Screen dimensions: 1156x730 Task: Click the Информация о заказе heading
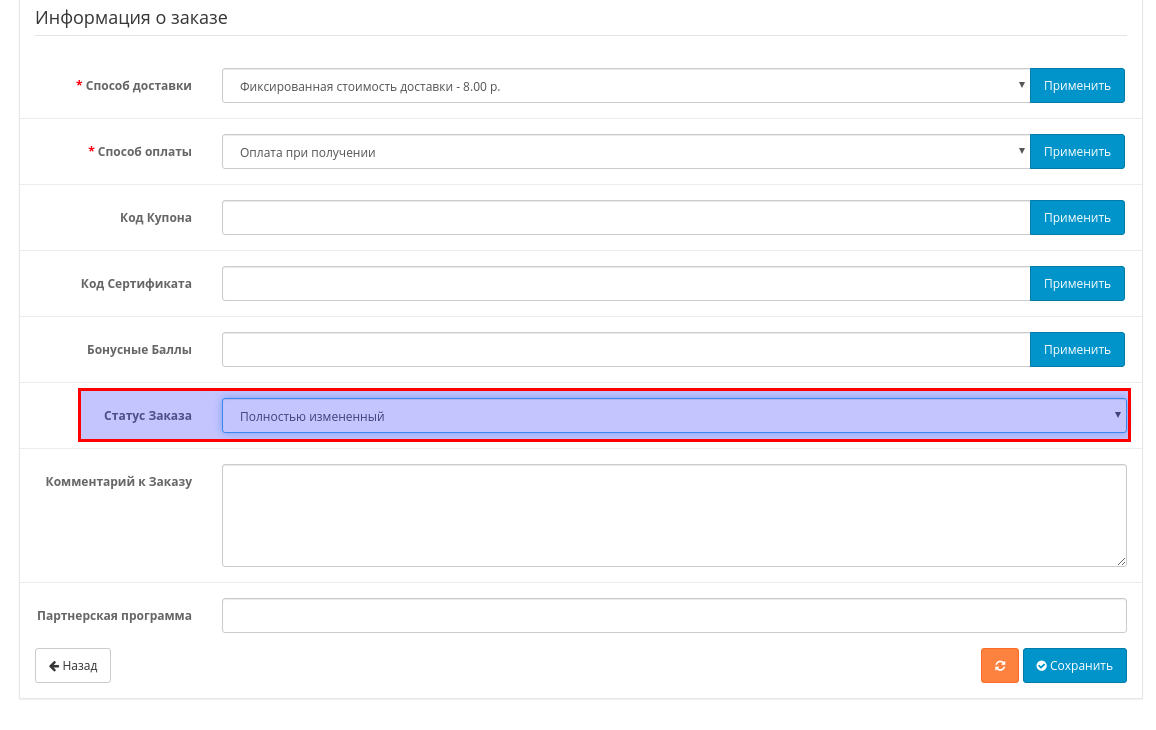[x=131, y=18]
